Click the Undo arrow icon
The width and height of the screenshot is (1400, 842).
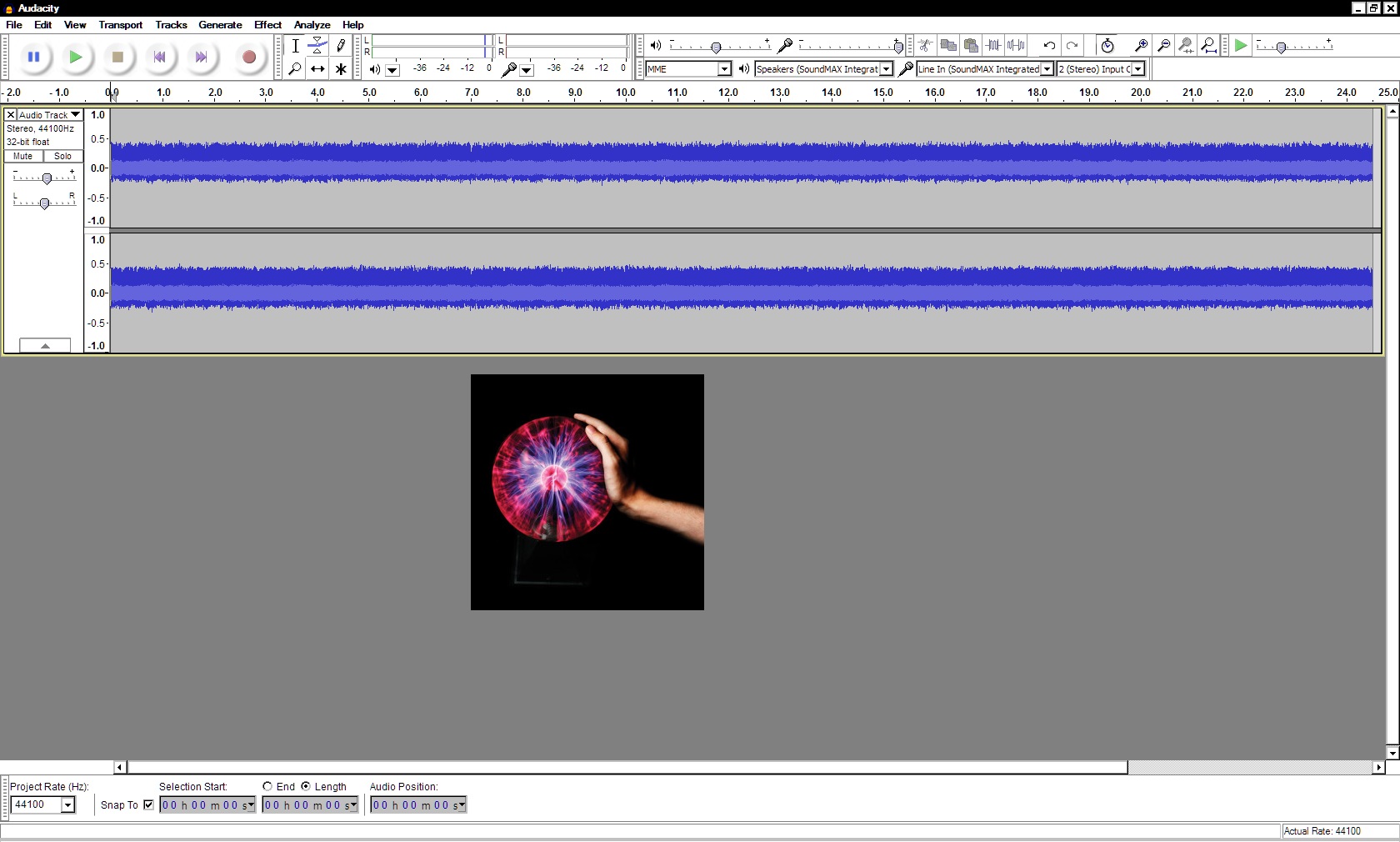point(1049,46)
